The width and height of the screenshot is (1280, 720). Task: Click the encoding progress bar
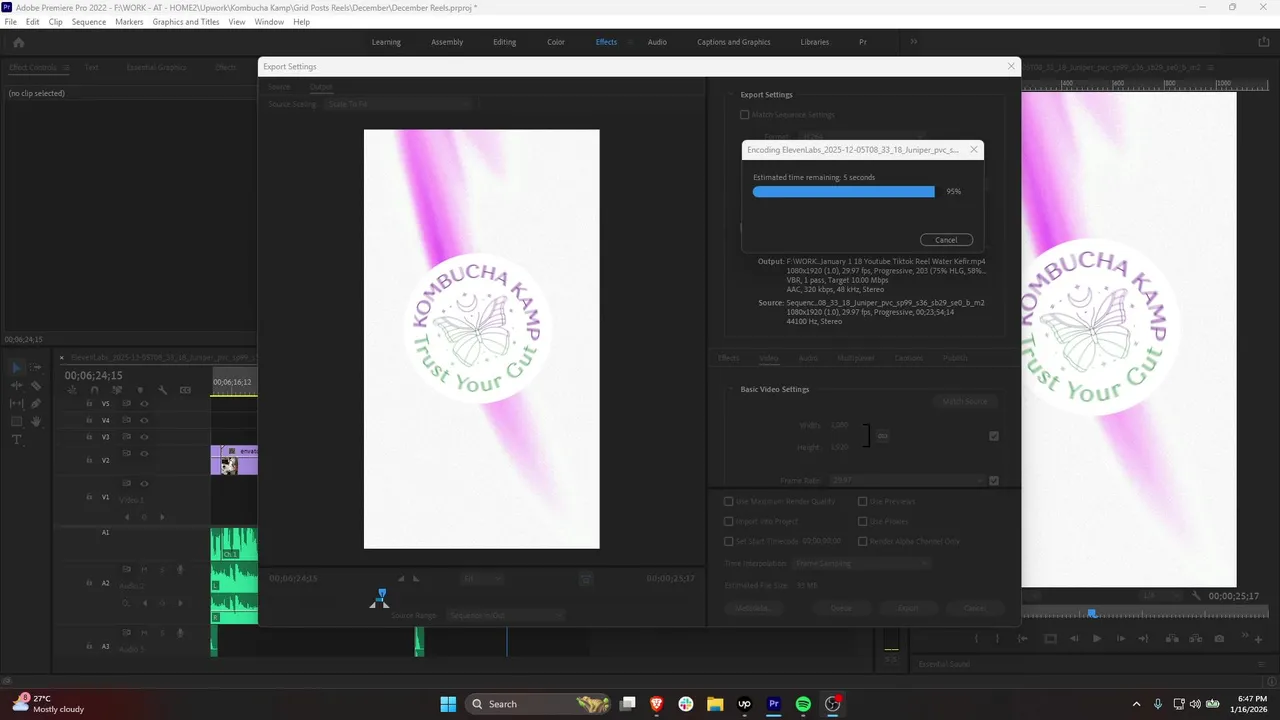pos(844,191)
